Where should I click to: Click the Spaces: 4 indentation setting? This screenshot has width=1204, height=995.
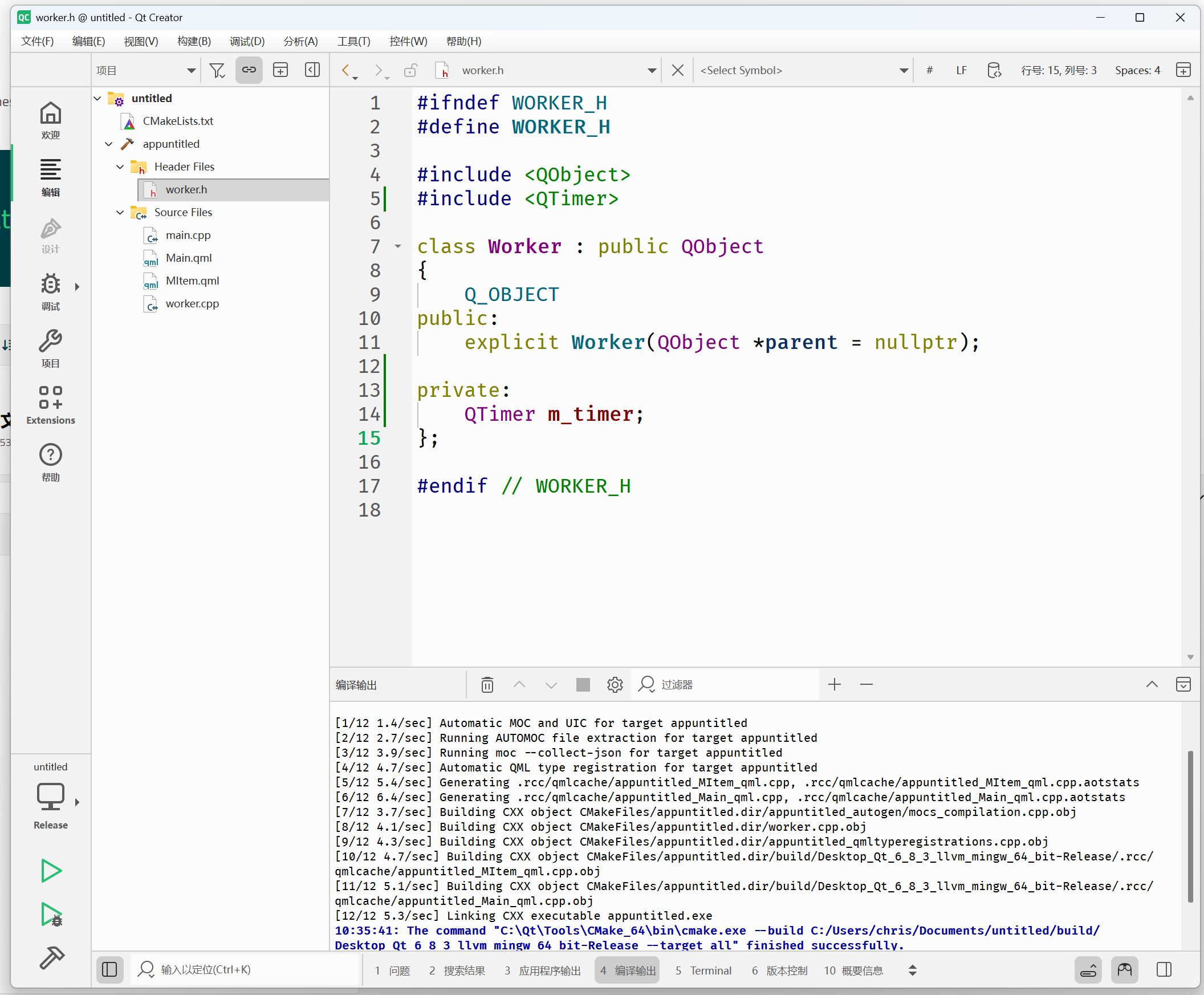point(1137,70)
